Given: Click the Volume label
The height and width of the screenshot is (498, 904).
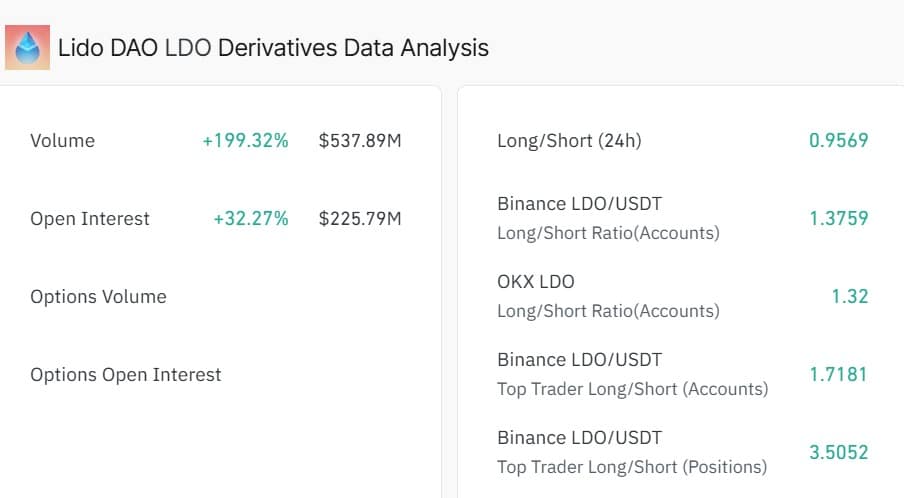Looking at the screenshot, I should (x=62, y=141).
